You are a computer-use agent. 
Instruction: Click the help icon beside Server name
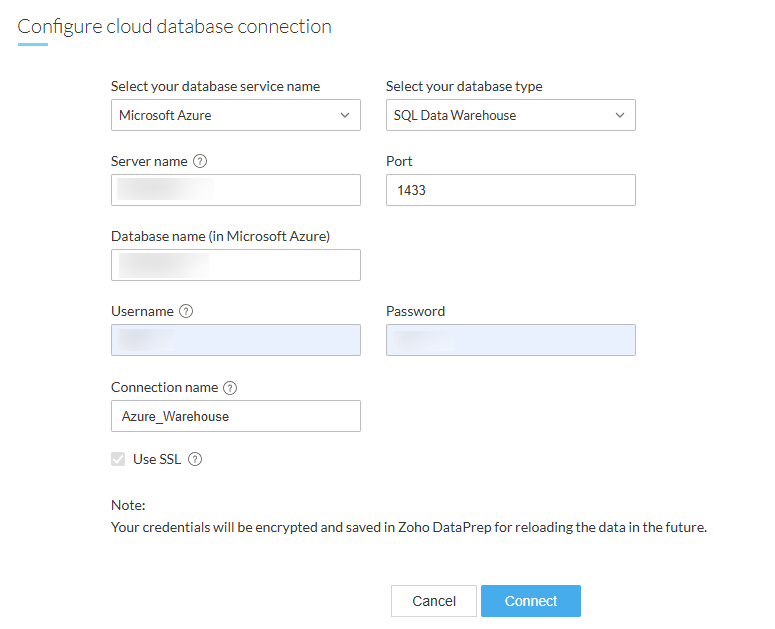[200, 162]
